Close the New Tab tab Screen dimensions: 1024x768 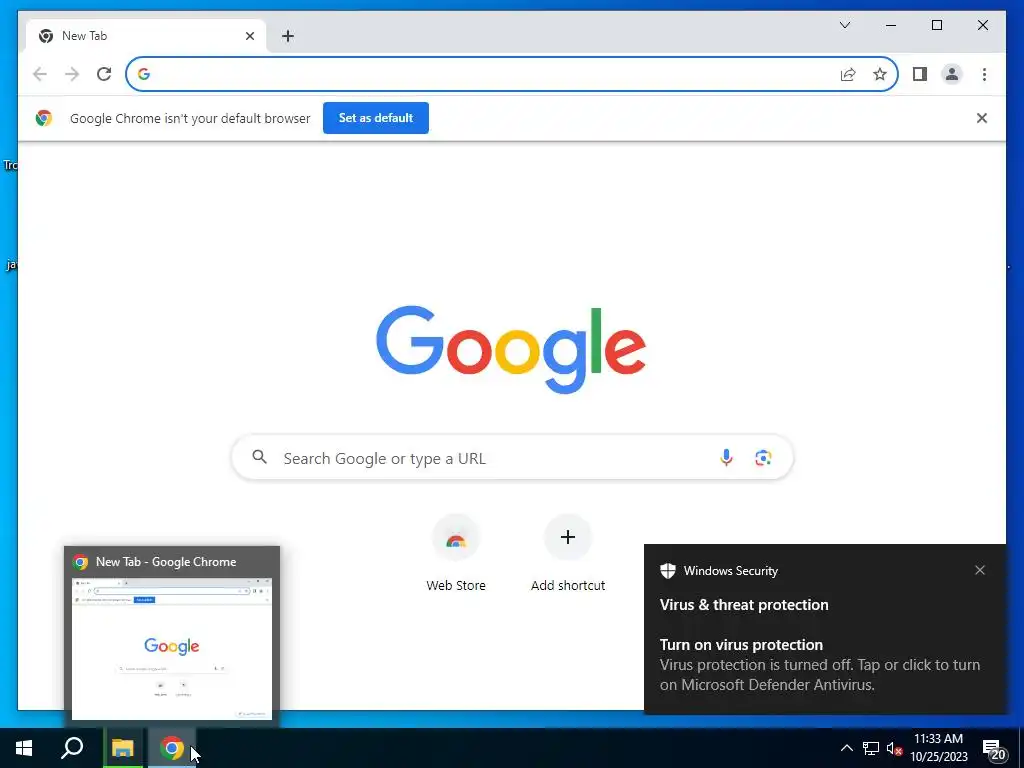249,36
